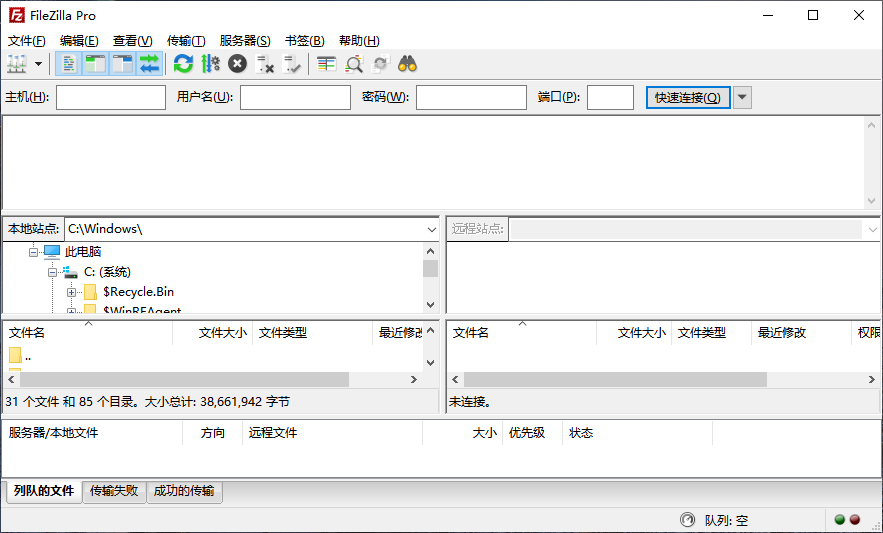This screenshot has height=533, width=883.
Task: Open 查看(V) menu
Action: (x=132, y=41)
